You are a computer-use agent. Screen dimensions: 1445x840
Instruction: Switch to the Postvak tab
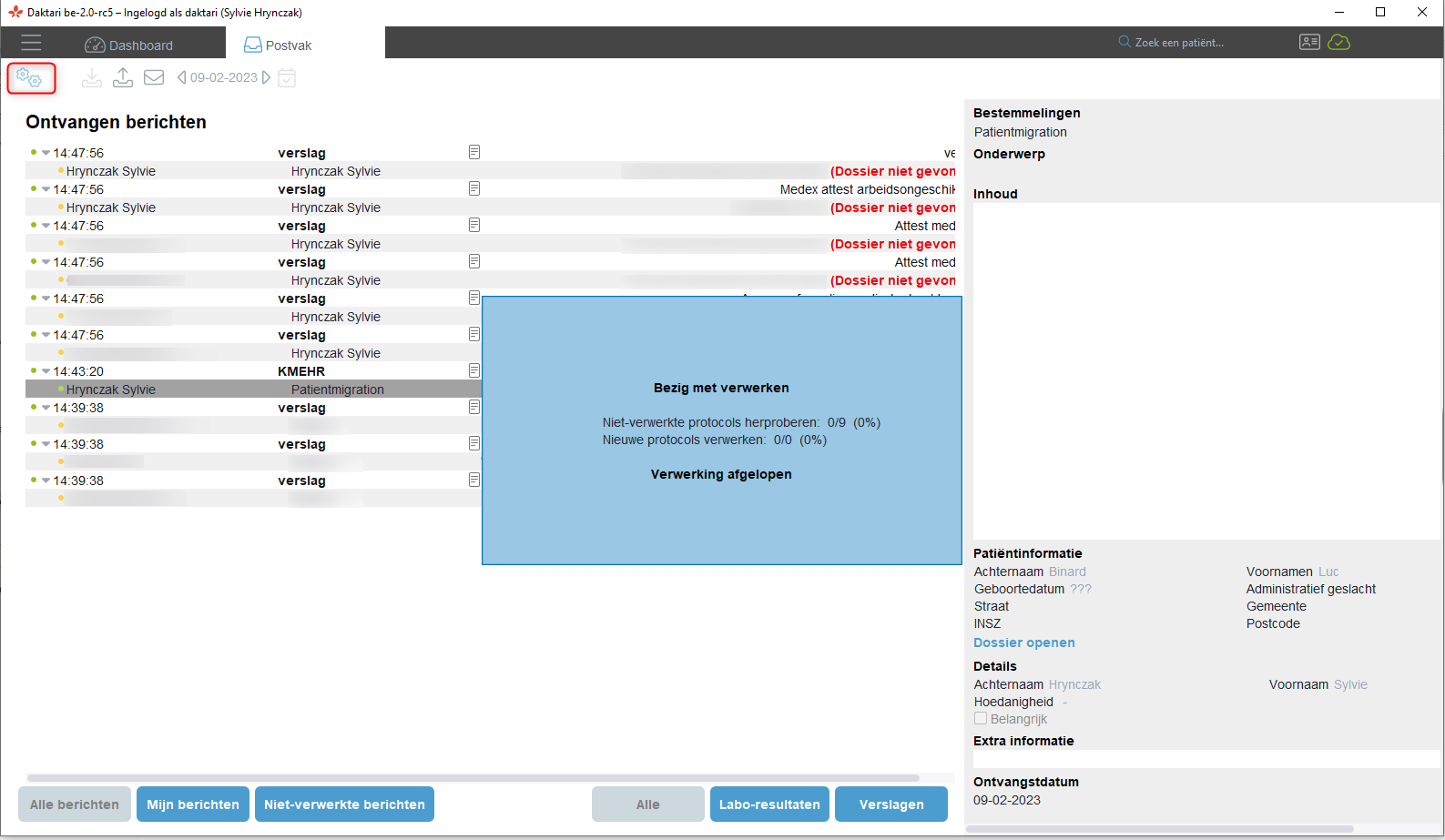[x=278, y=45]
